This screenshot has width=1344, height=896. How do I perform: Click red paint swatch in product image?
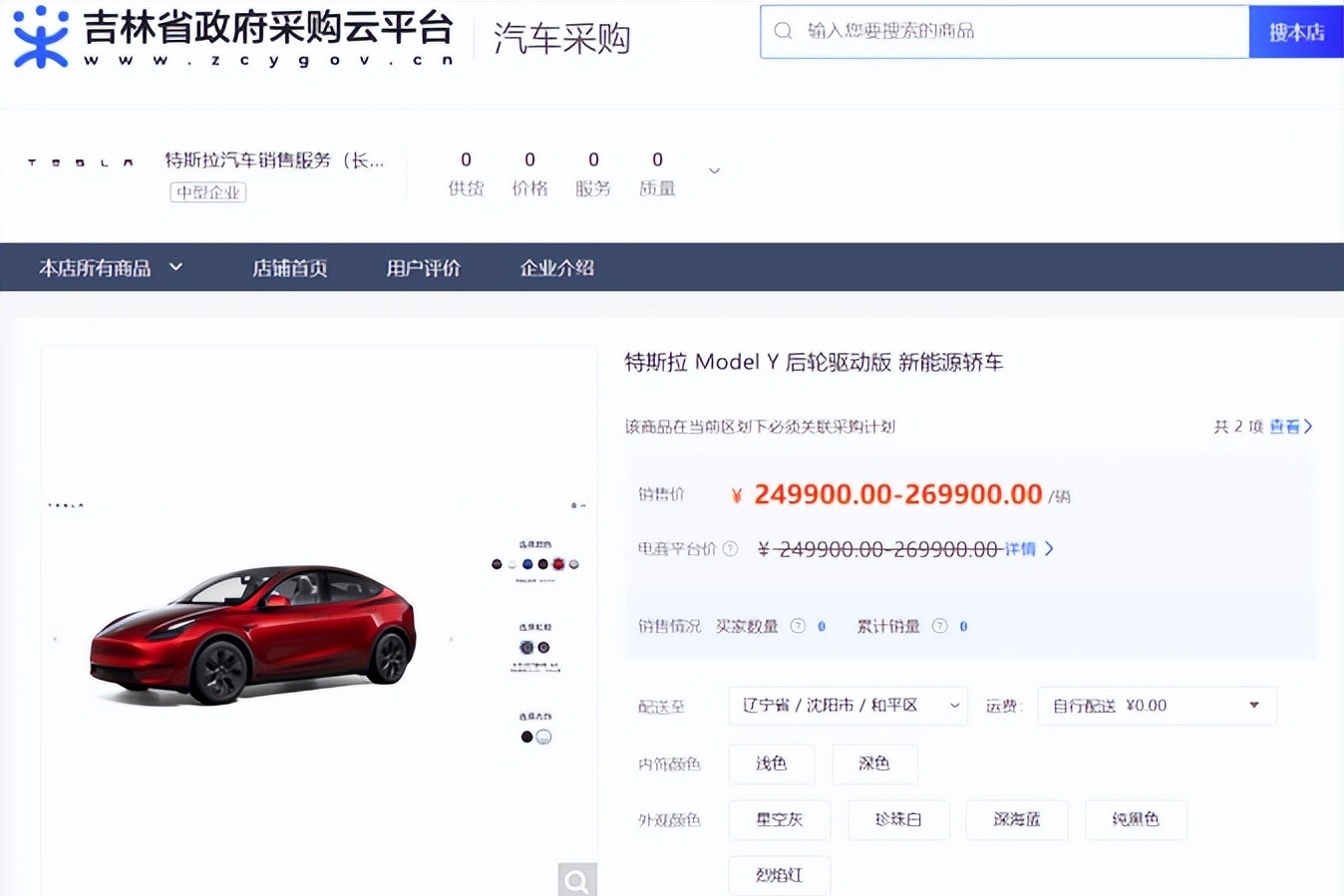(x=558, y=564)
